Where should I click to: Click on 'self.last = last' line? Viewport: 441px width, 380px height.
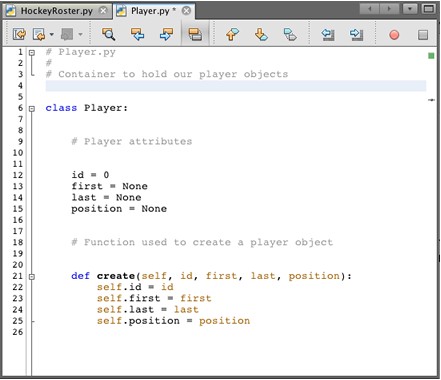pyautogui.click(x=148, y=309)
